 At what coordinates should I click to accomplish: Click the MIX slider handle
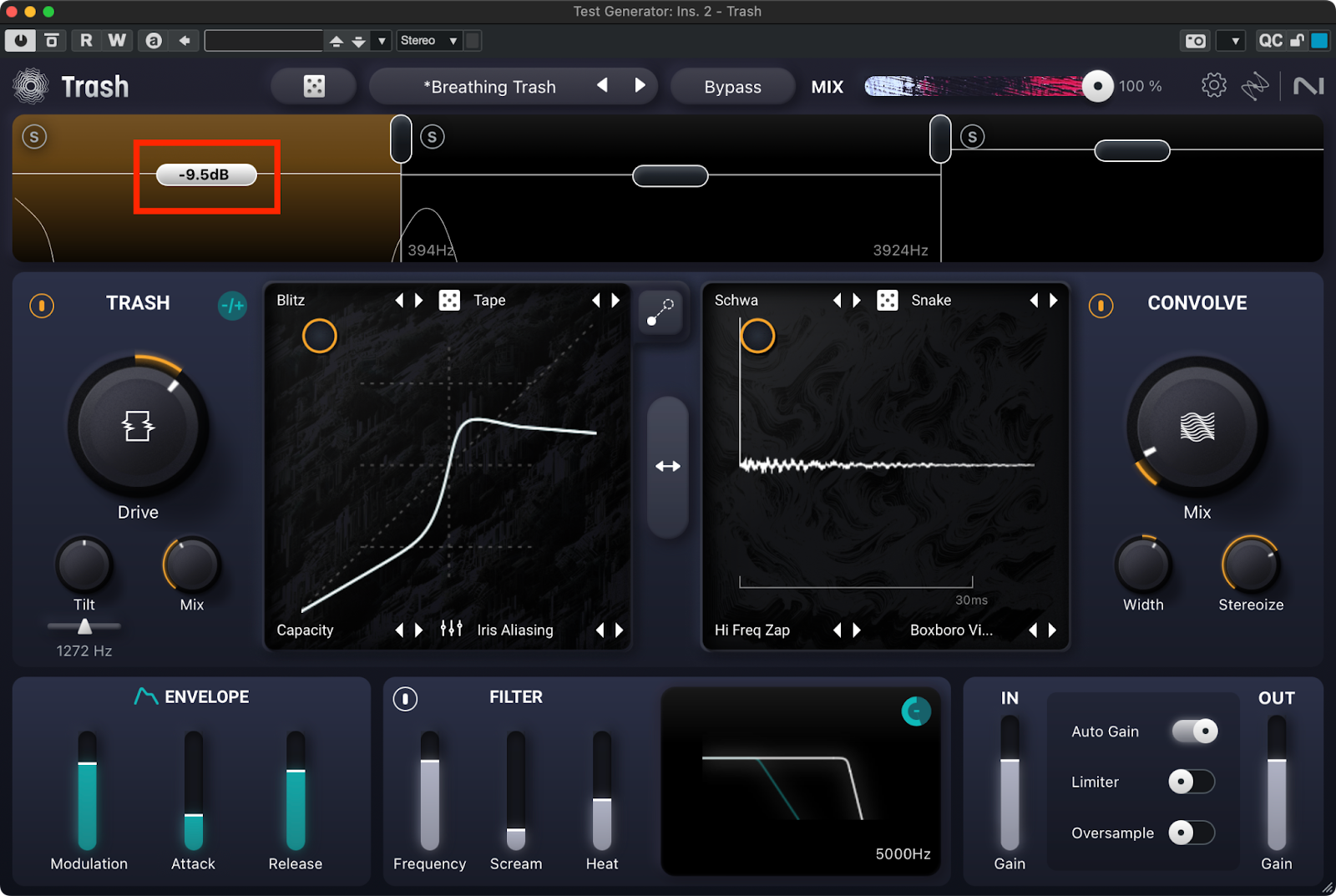click(1097, 86)
